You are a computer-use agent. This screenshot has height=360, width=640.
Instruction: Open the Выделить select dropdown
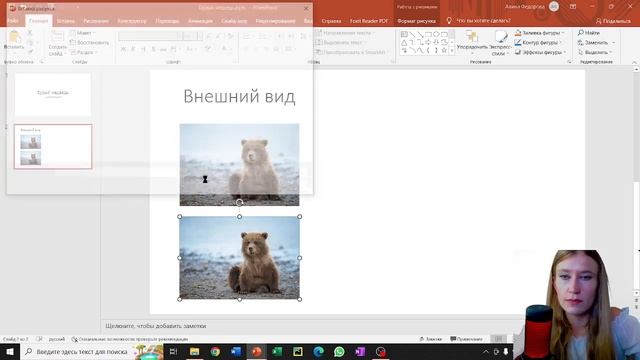[595, 52]
